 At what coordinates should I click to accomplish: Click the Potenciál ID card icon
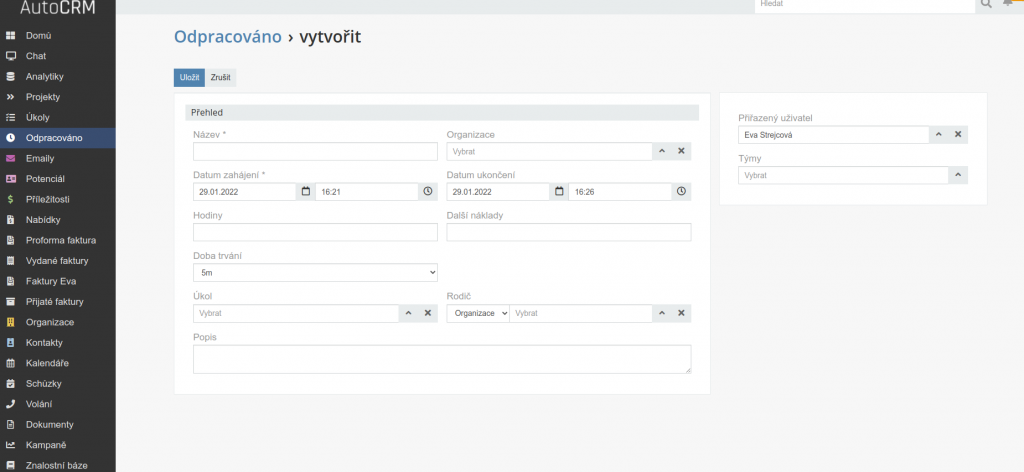(10, 179)
